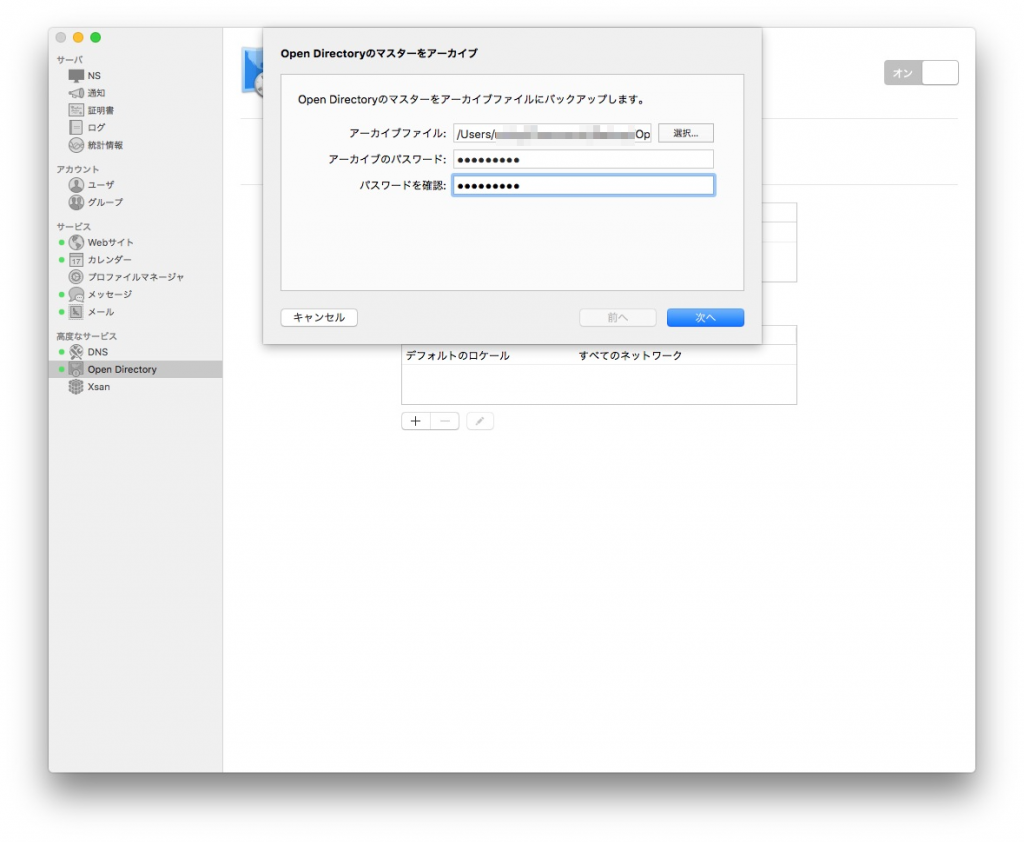Click the green zoom window button
The height and width of the screenshot is (842, 1024).
(x=95, y=37)
